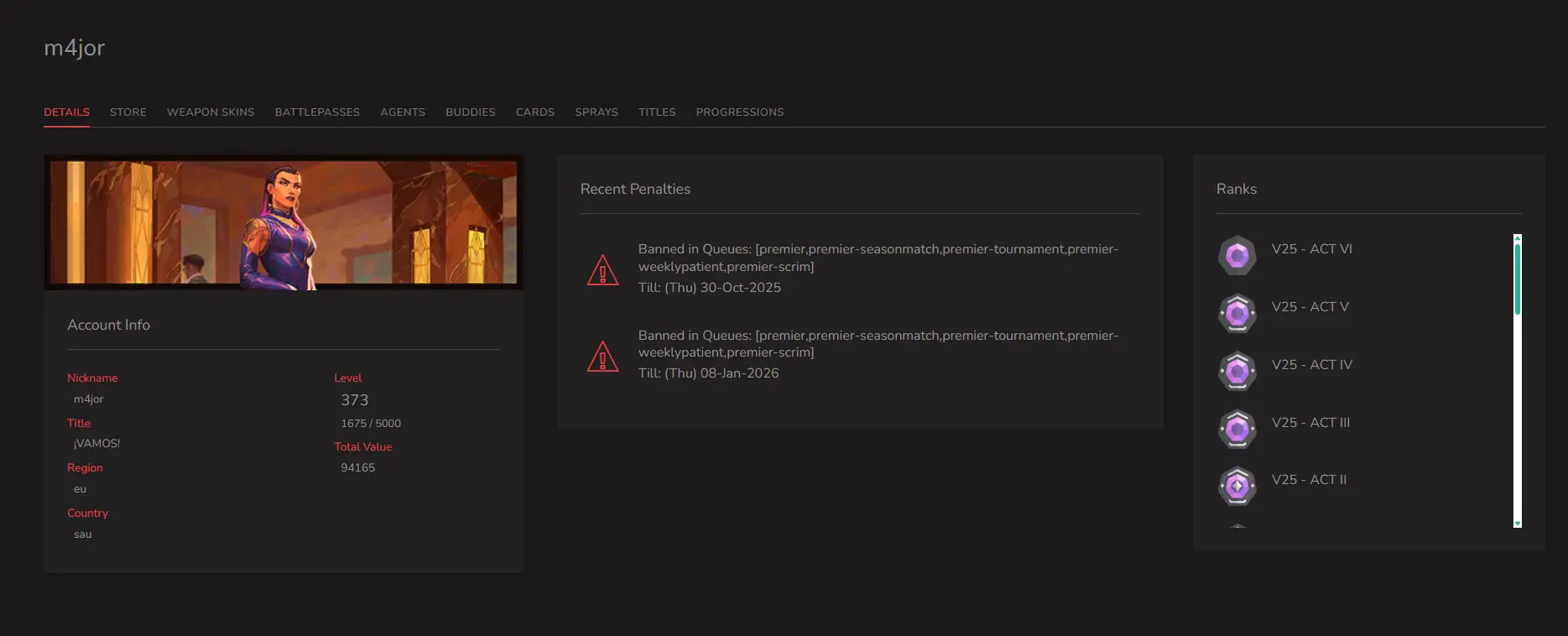
Task: Go to the Agents tab
Action: pyautogui.click(x=403, y=112)
